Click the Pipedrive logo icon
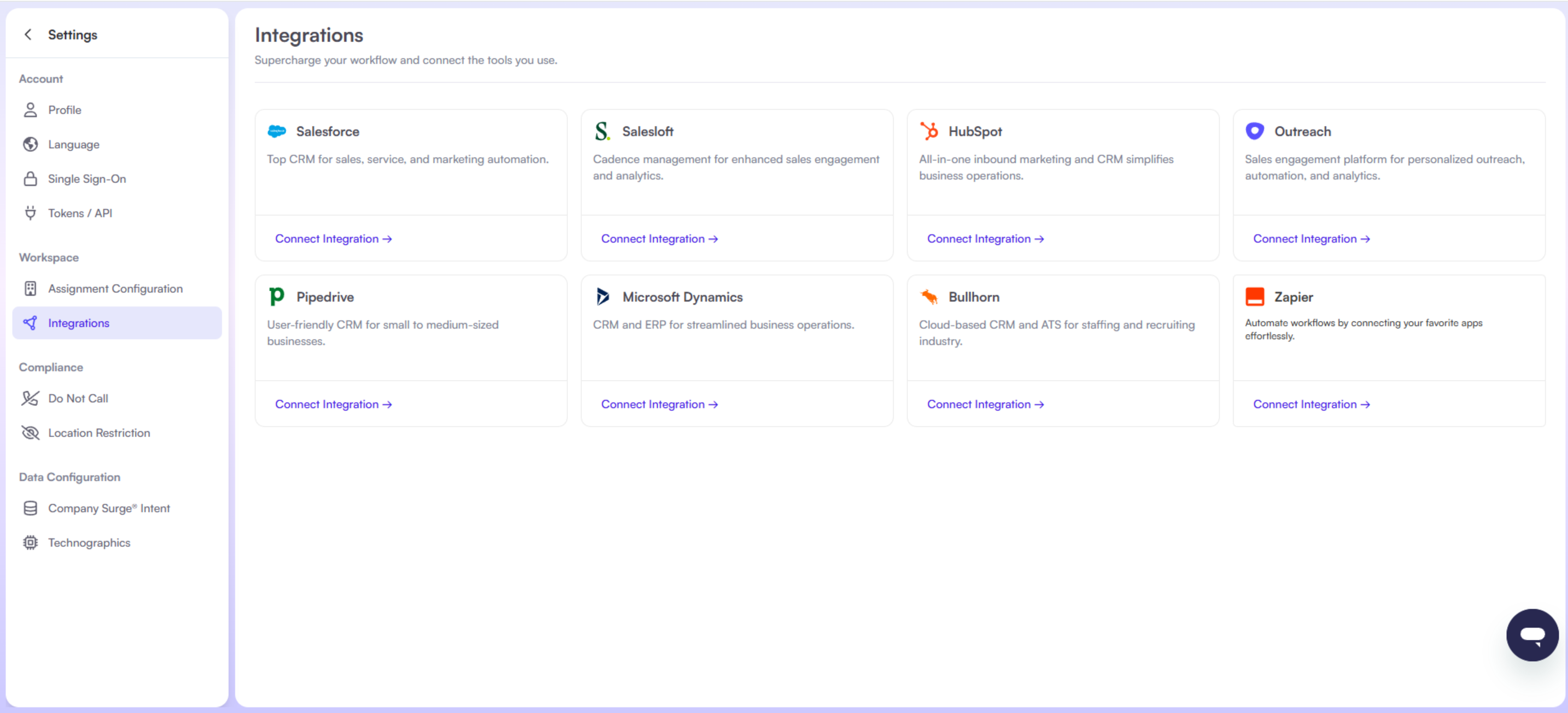Image resolution: width=1568 pixels, height=713 pixels. tap(276, 297)
